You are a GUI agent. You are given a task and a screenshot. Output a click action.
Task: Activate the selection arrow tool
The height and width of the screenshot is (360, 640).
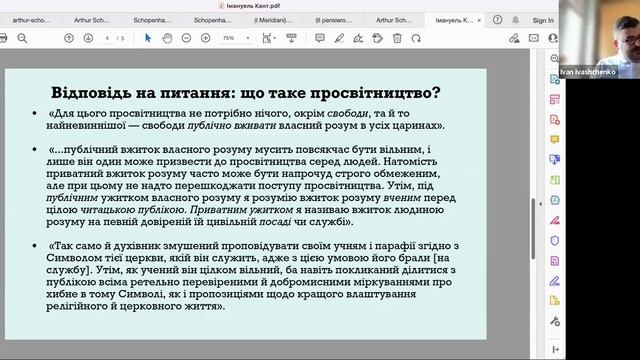click(x=148, y=38)
